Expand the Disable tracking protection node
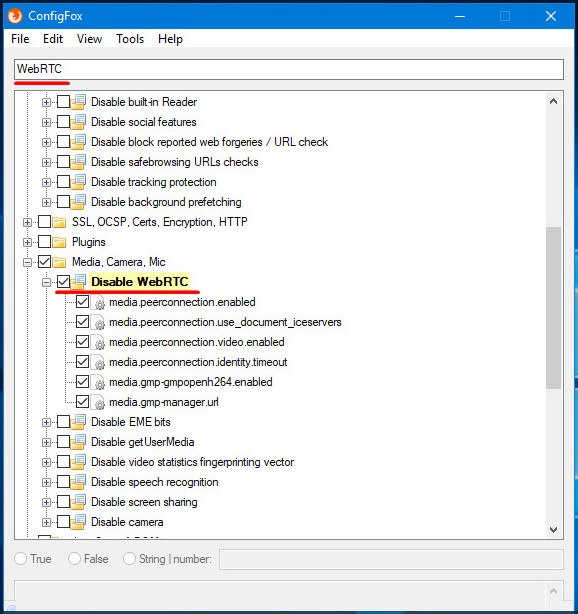This screenshot has height=614, width=578. point(46,182)
